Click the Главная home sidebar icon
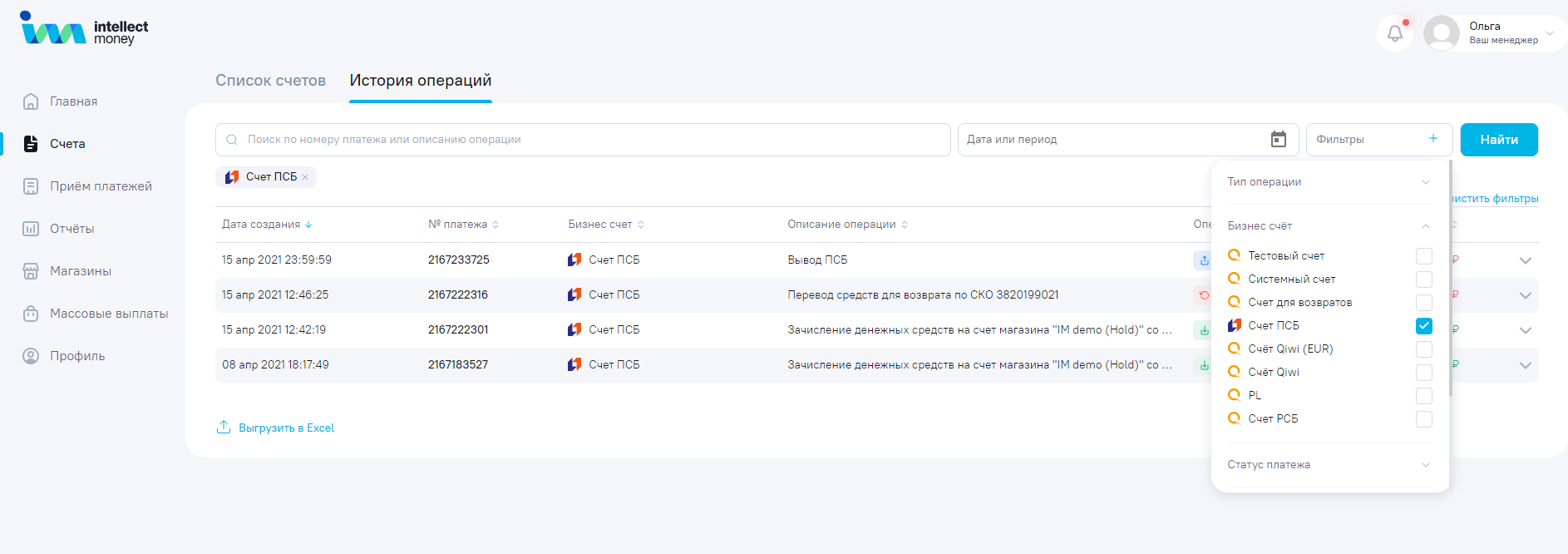The width and height of the screenshot is (1568, 554). pyautogui.click(x=31, y=101)
